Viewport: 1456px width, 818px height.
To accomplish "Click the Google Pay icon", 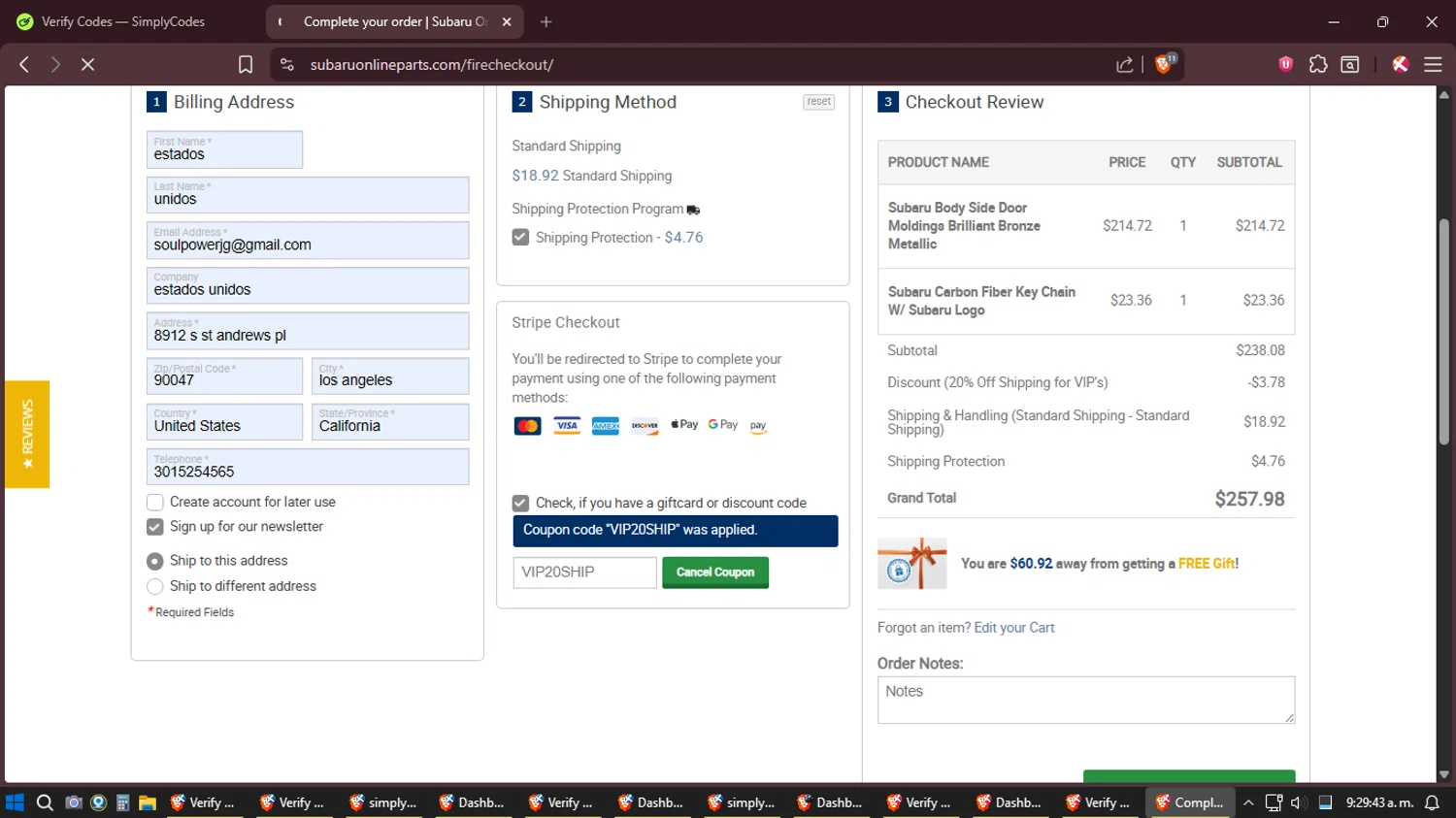I will click(x=723, y=425).
